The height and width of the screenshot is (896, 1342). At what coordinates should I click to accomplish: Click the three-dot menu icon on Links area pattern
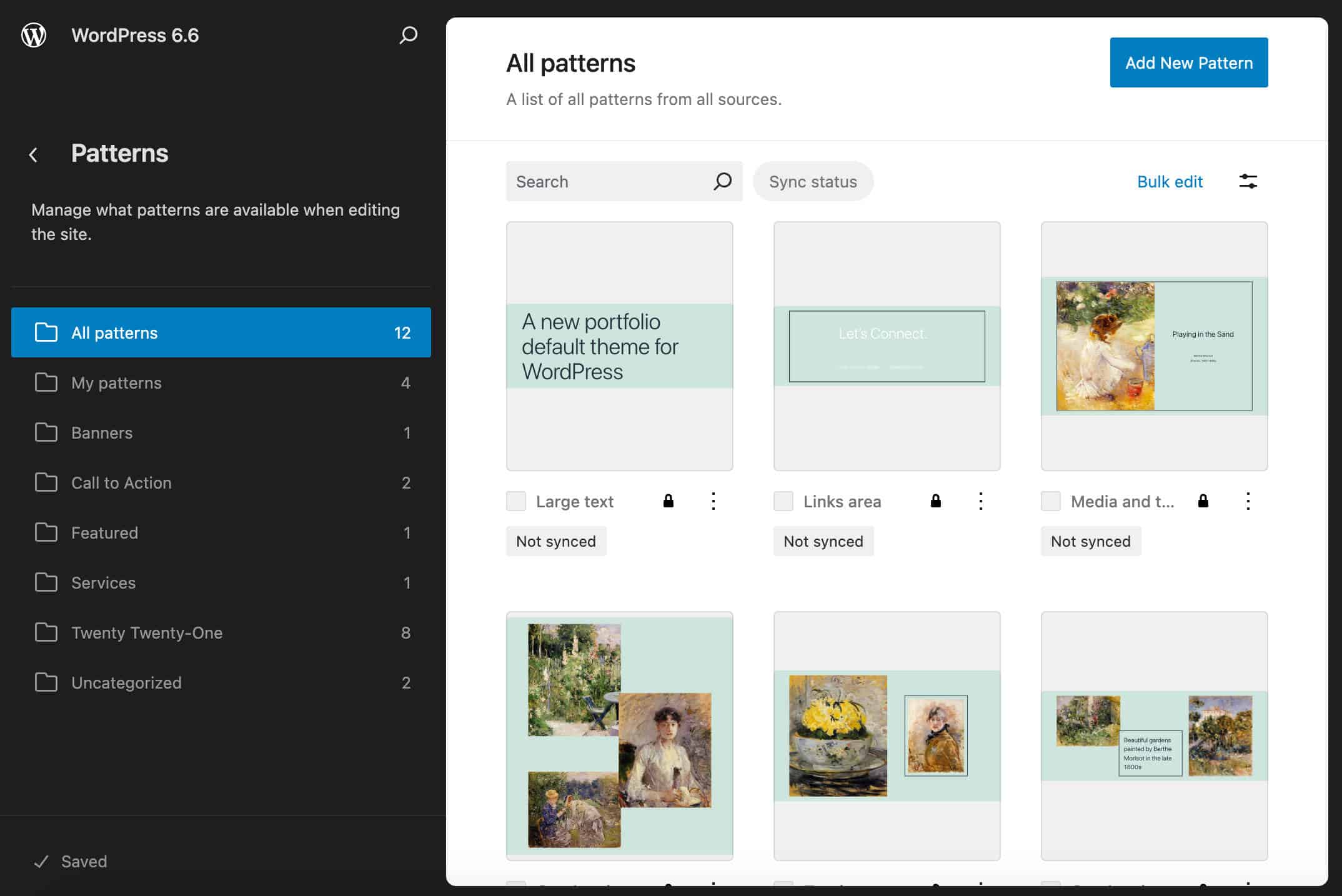point(981,501)
